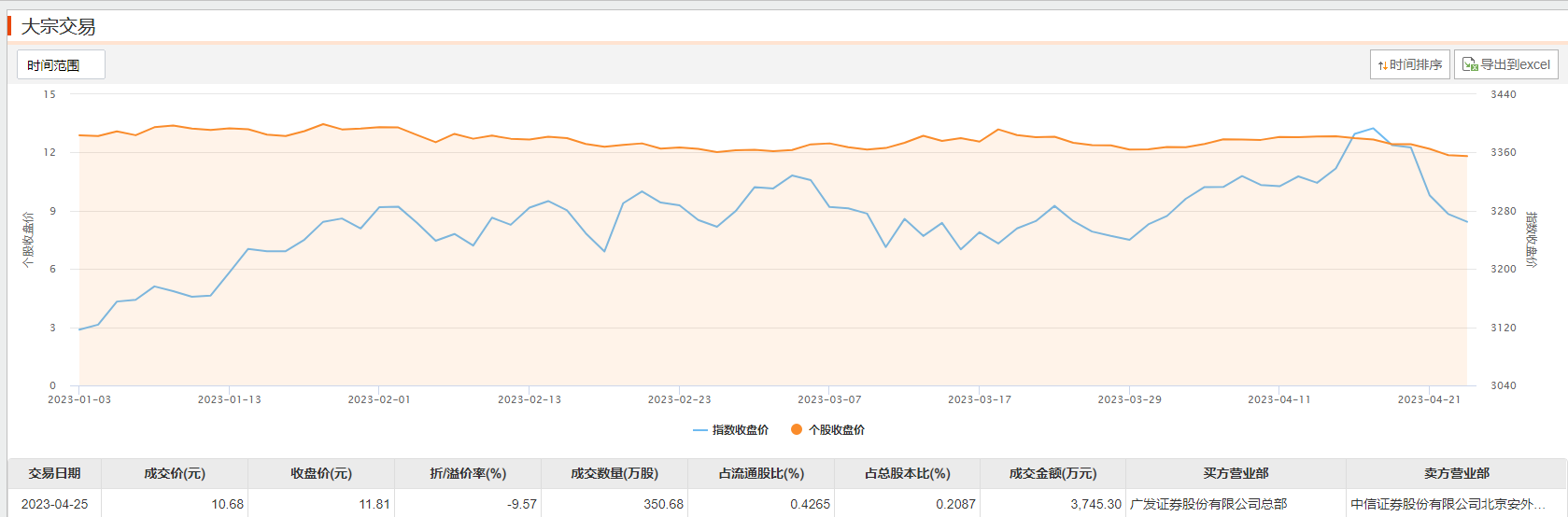This screenshot has height=517, width=1568.
Task: Select the 成交价(元) column header
Action: click(x=175, y=473)
